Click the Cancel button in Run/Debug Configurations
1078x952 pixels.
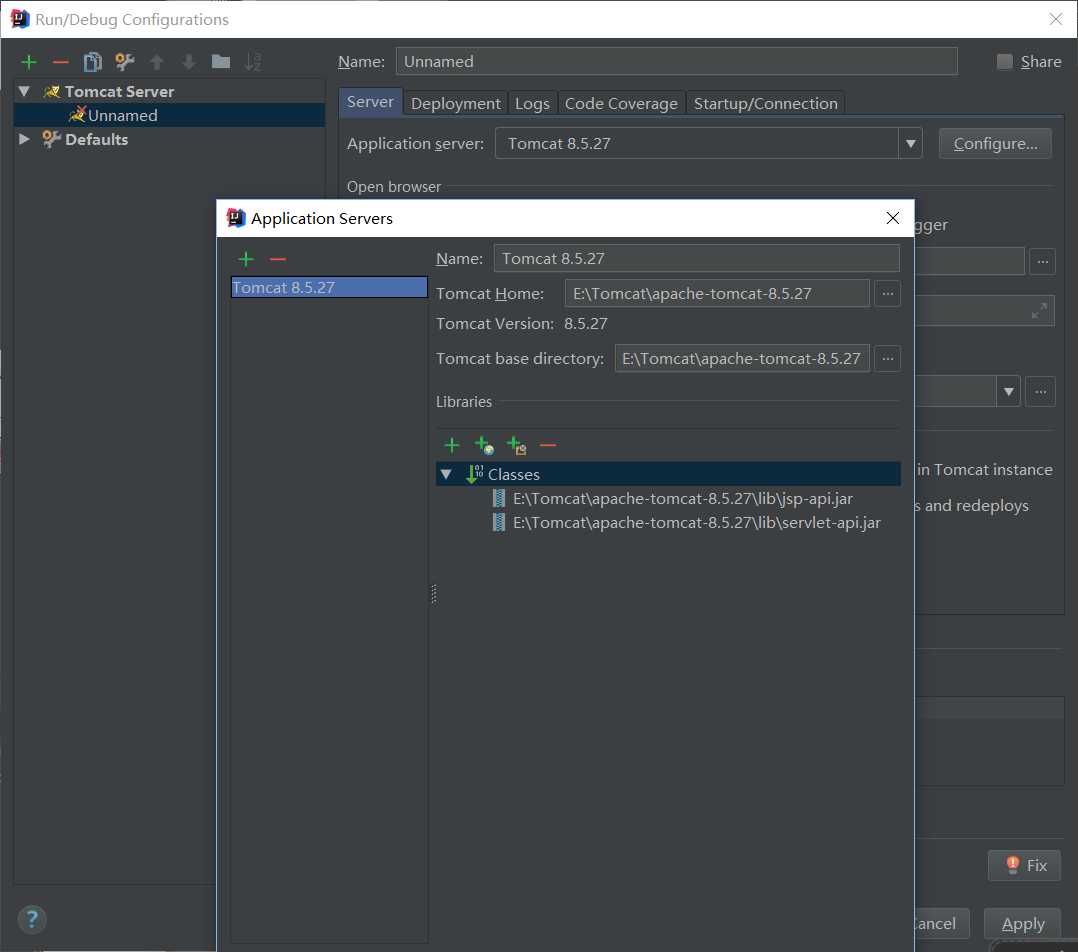click(942, 924)
